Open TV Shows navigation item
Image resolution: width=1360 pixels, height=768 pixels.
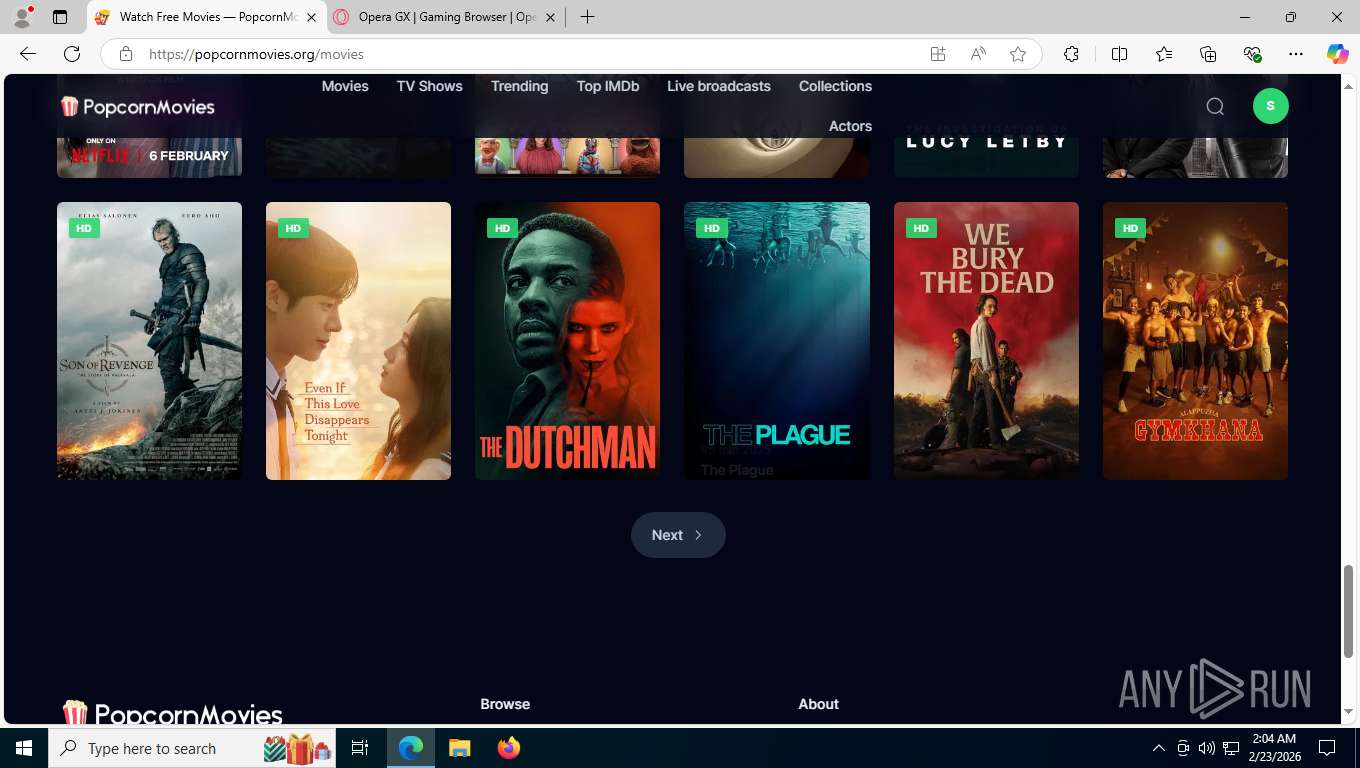coord(430,86)
